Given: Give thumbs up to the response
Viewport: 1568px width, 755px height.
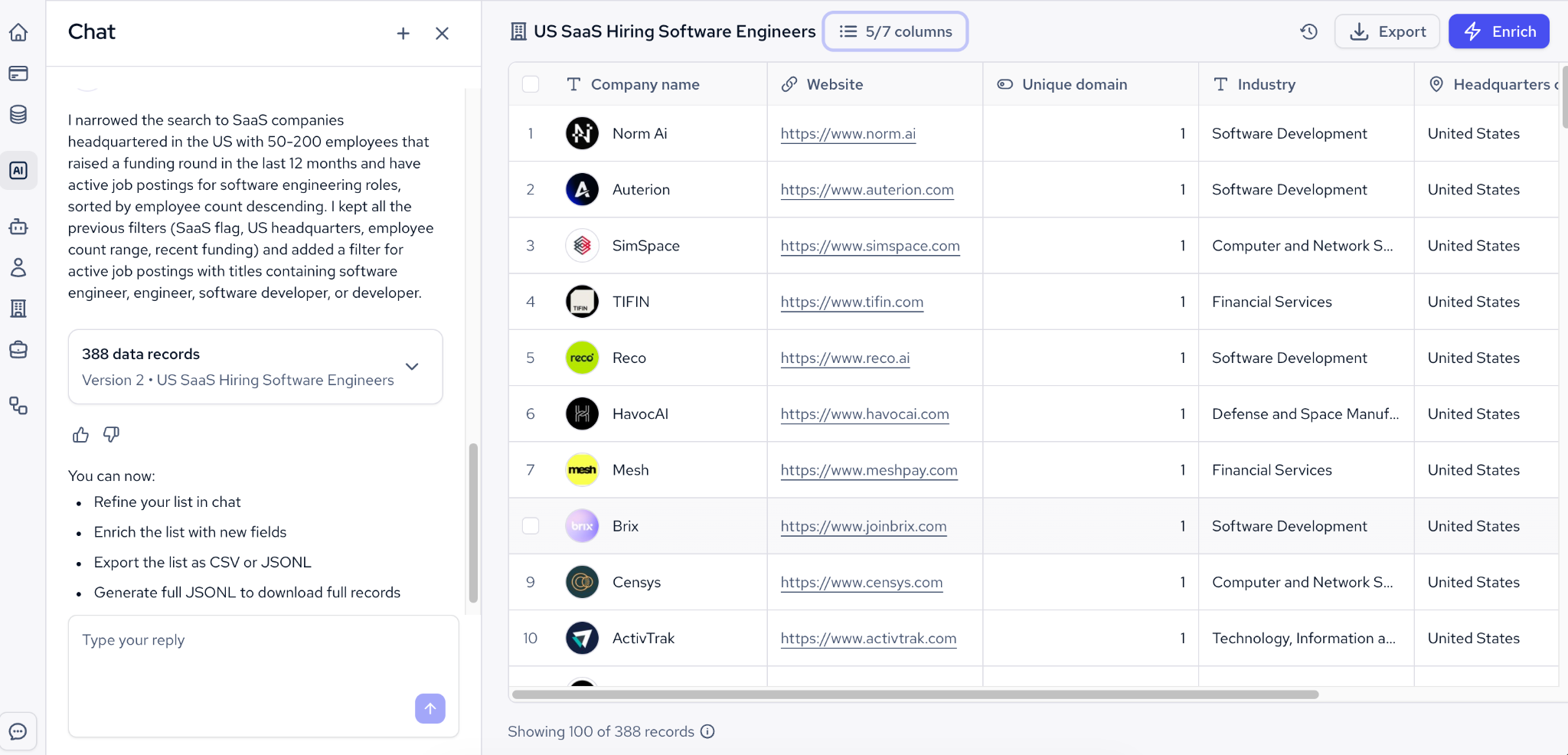Looking at the screenshot, I should point(80,435).
